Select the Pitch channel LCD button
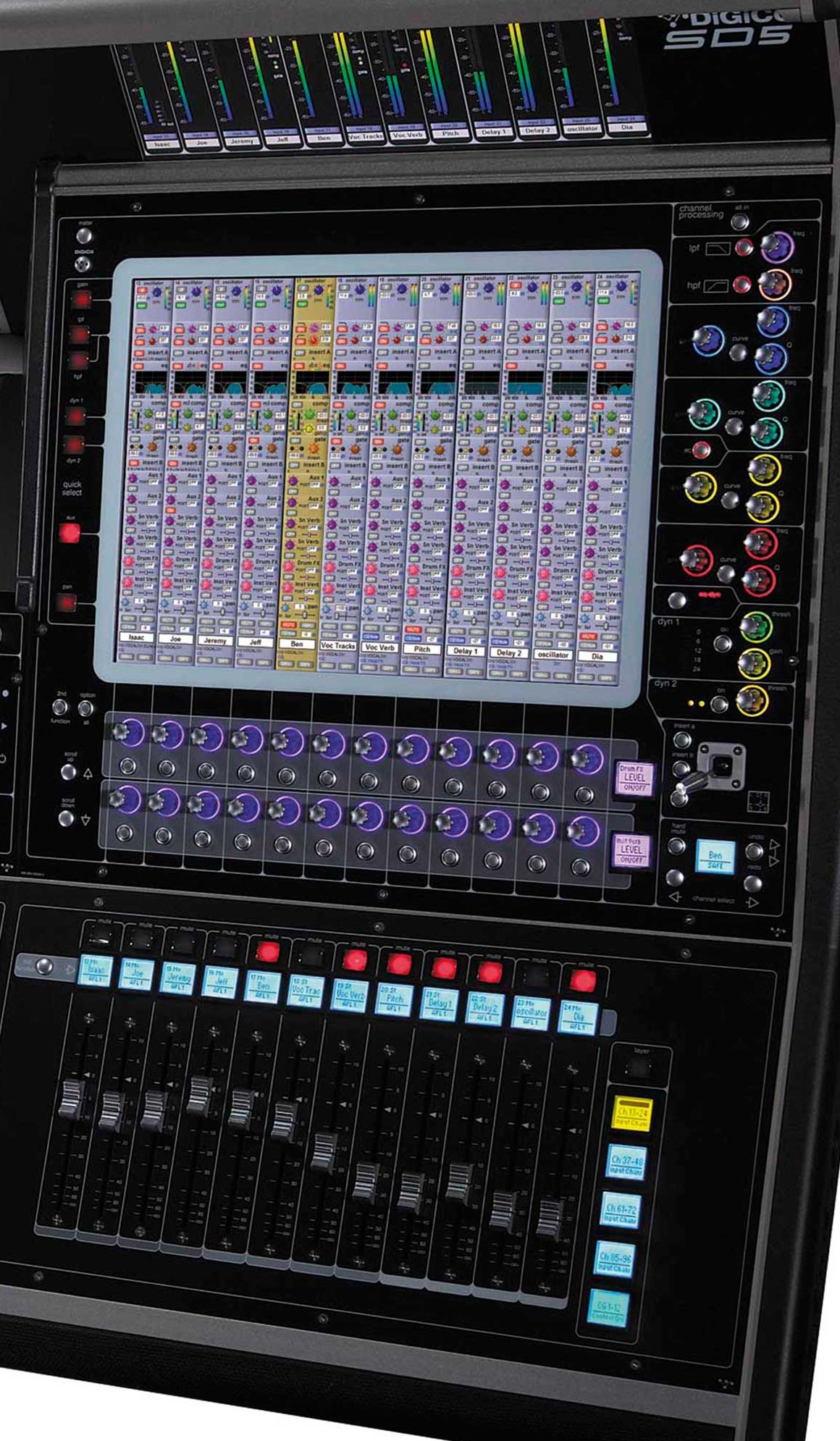This screenshot has height=1441, width=840. pos(395,999)
